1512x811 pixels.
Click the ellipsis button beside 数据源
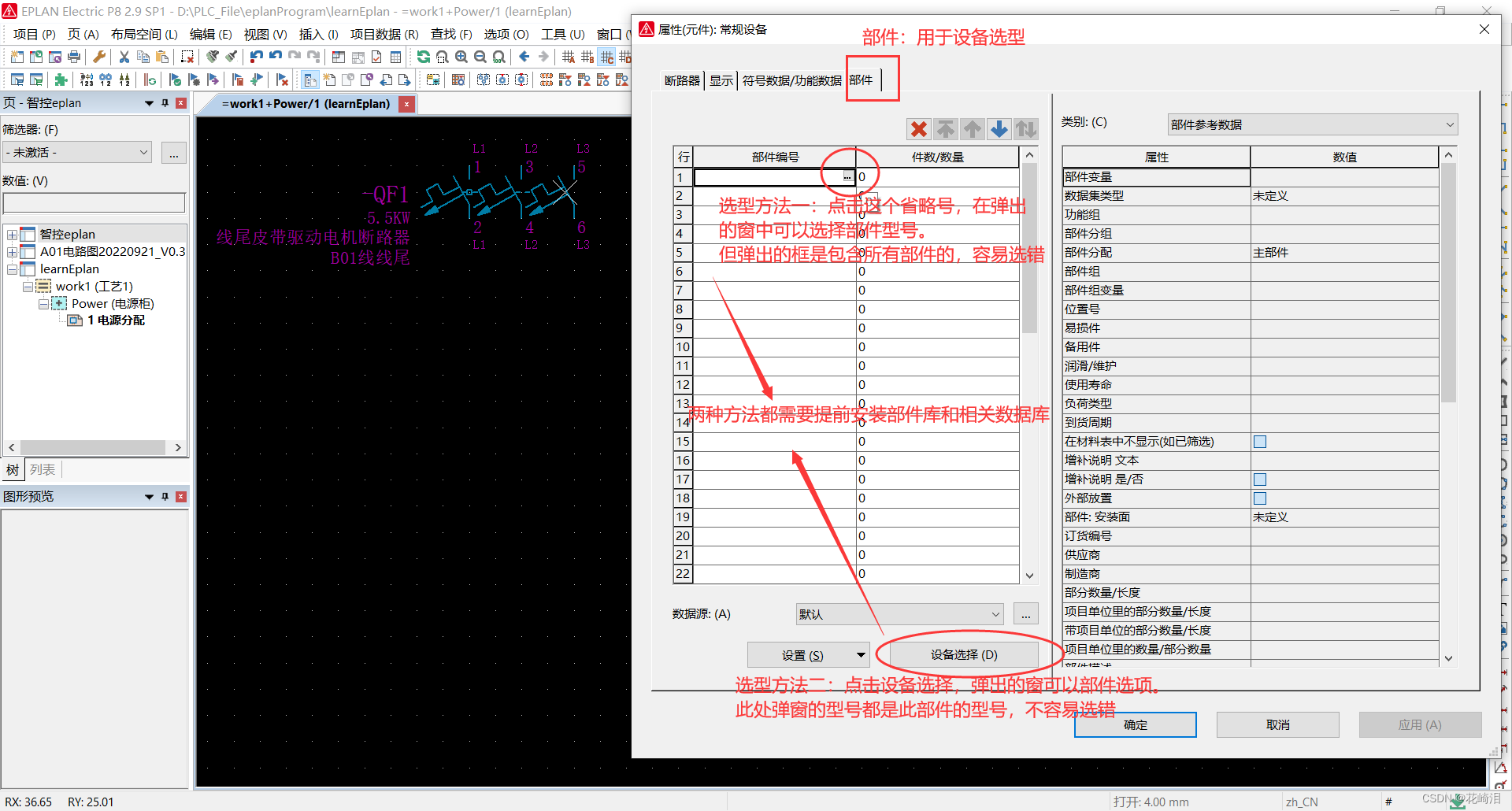pos(1026,614)
